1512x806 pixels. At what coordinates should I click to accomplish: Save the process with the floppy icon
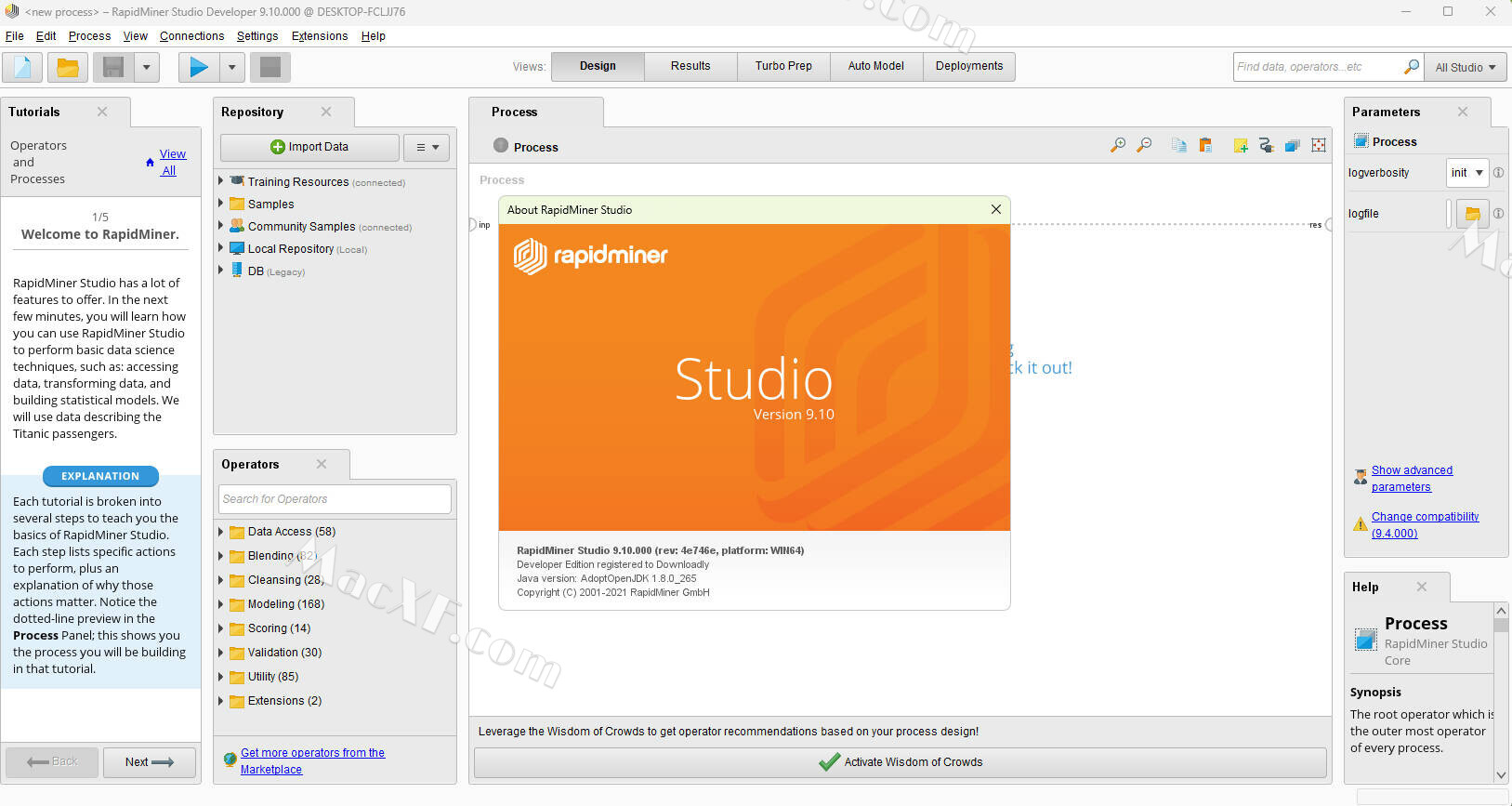click(113, 67)
